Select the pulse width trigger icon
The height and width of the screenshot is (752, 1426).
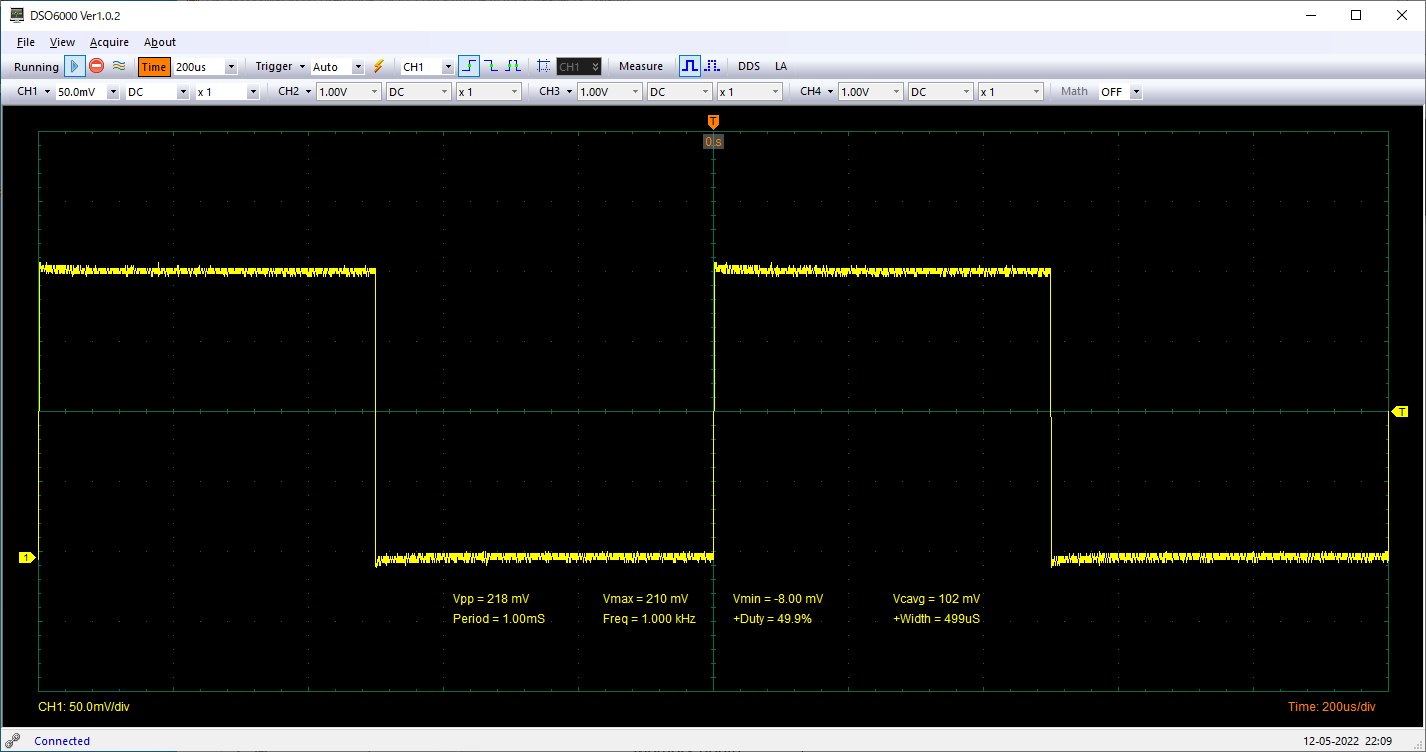click(x=513, y=67)
